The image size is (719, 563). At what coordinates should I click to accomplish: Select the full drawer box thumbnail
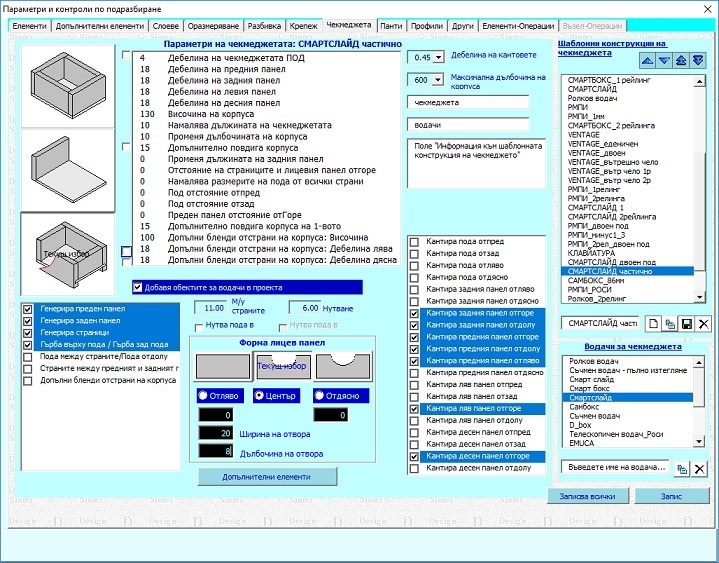coord(68,86)
